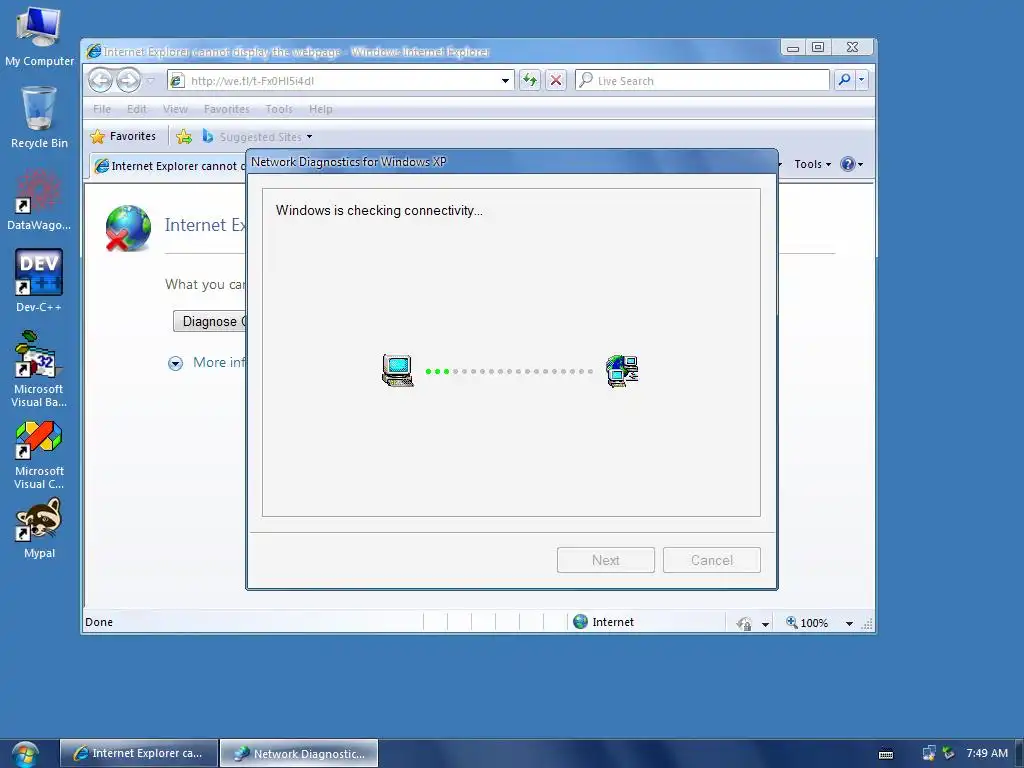
Task: Select the Dev-C++ desktop shortcut
Action: [39, 281]
